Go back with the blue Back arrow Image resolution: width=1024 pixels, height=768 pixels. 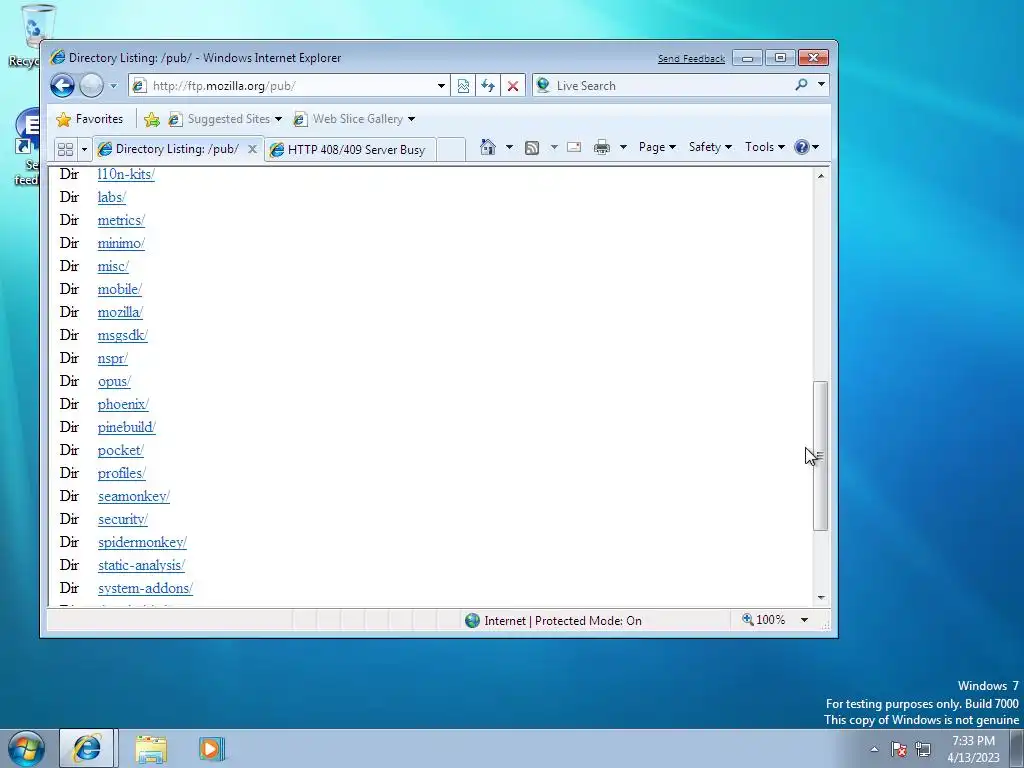pyautogui.click(x=63, y=86)
